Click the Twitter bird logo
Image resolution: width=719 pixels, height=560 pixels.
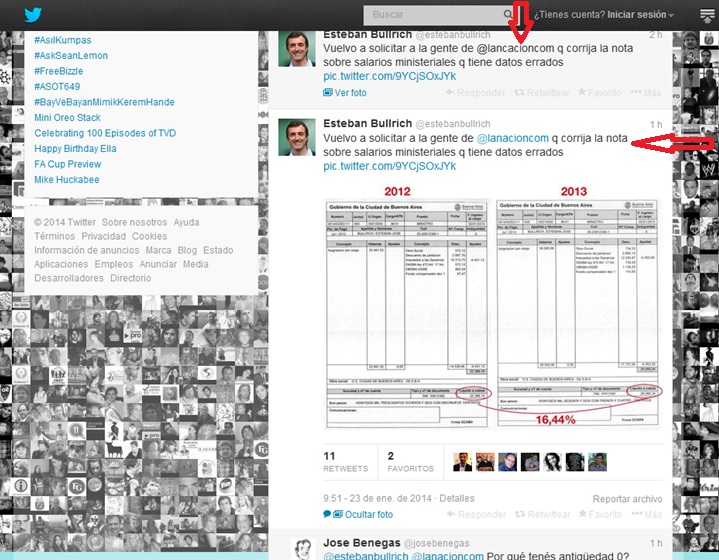click(33, 15)
